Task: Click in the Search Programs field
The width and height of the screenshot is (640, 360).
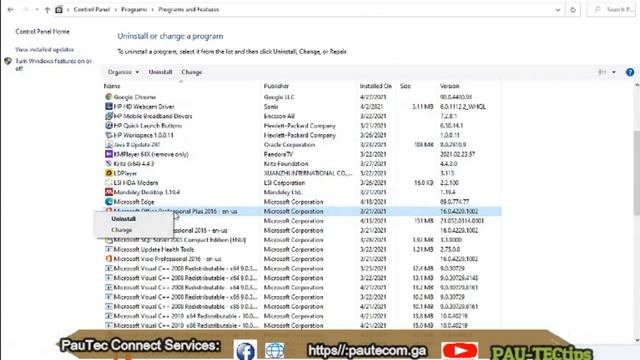Action: pos(611,9)
